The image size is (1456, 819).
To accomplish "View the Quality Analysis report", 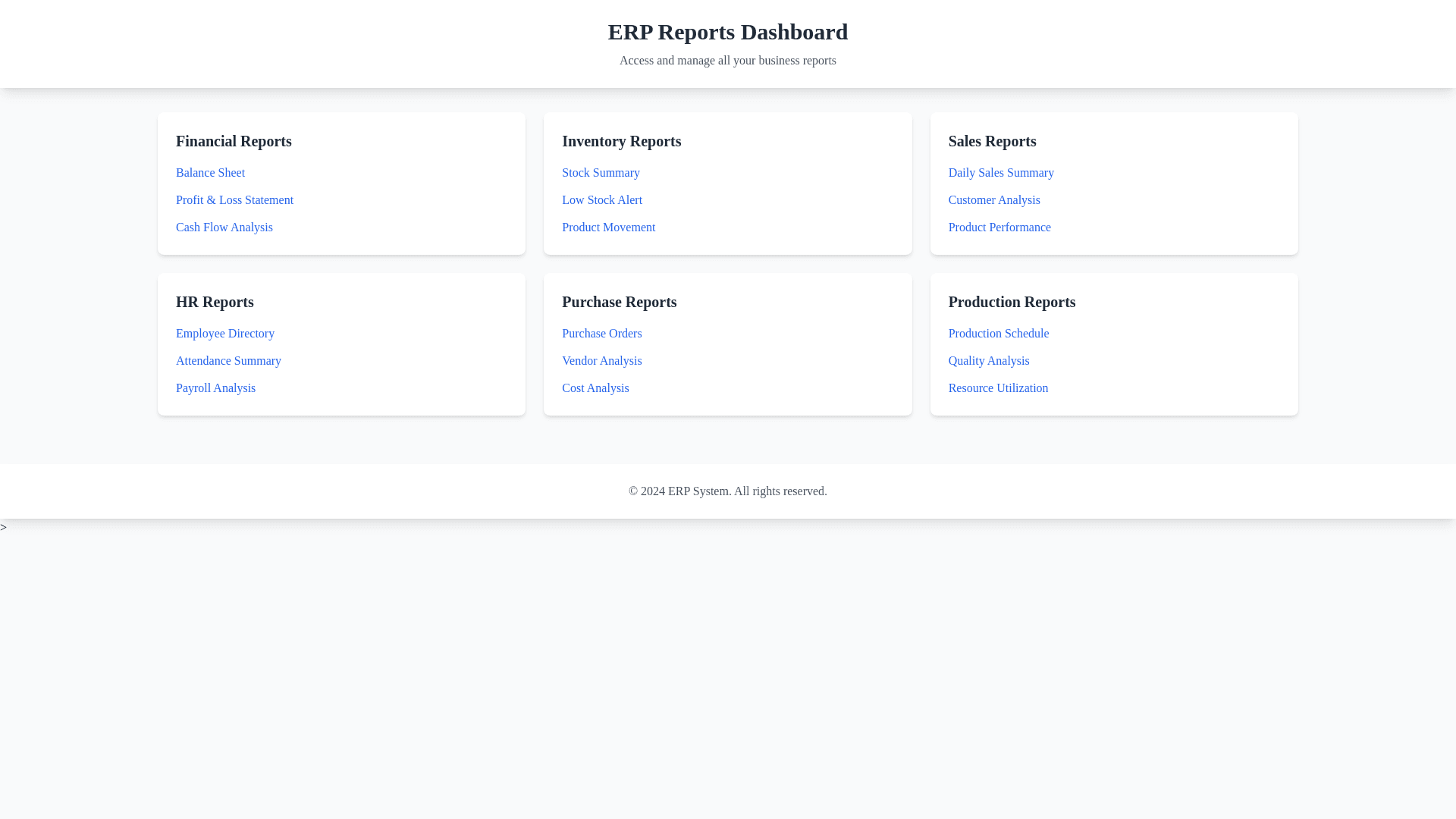I will point(988,361).
